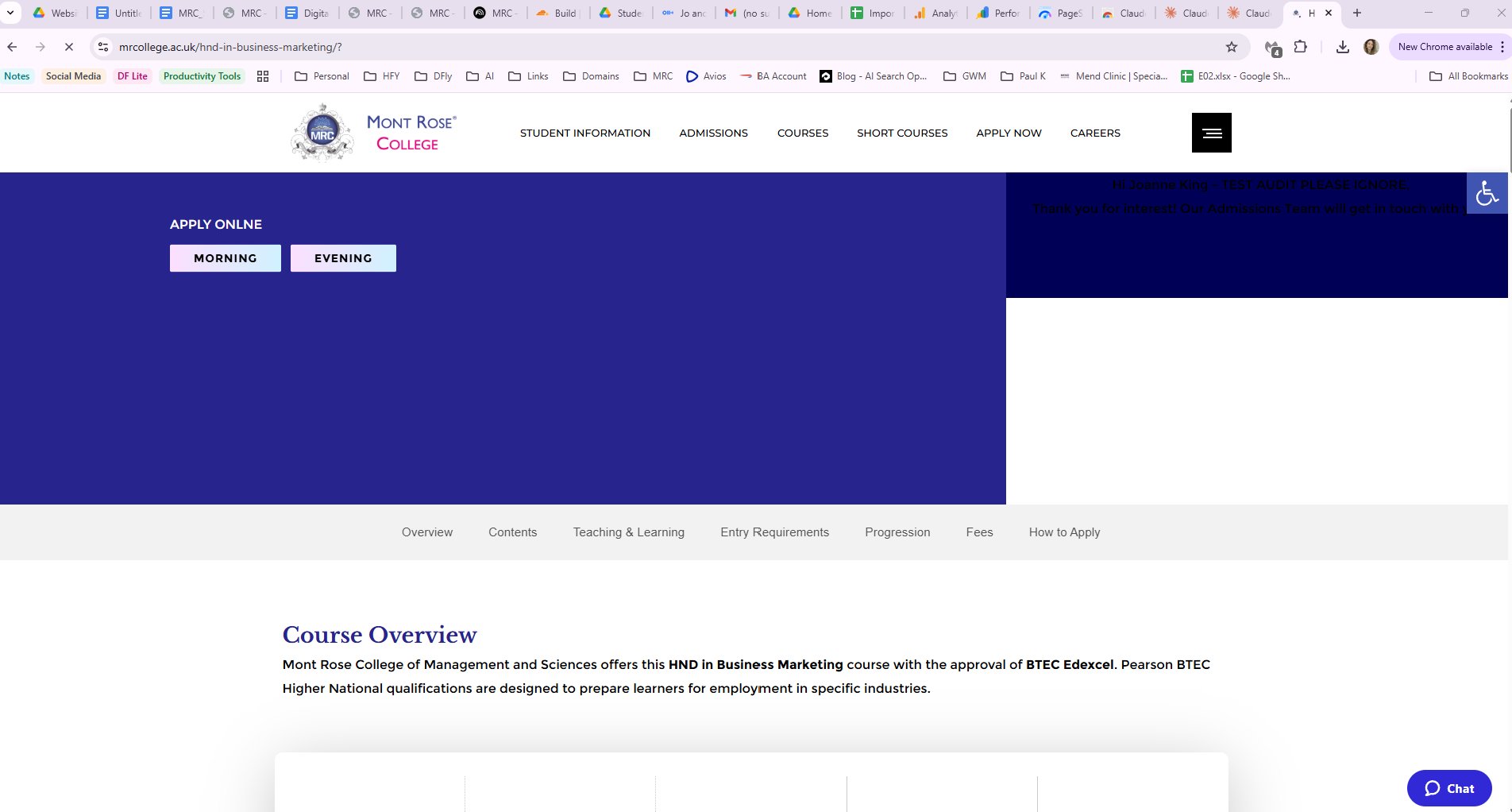Click the profile avatar in Chrome toolbar
The width and height of the screenshot is (1512, 812).
click(1371, 47)
